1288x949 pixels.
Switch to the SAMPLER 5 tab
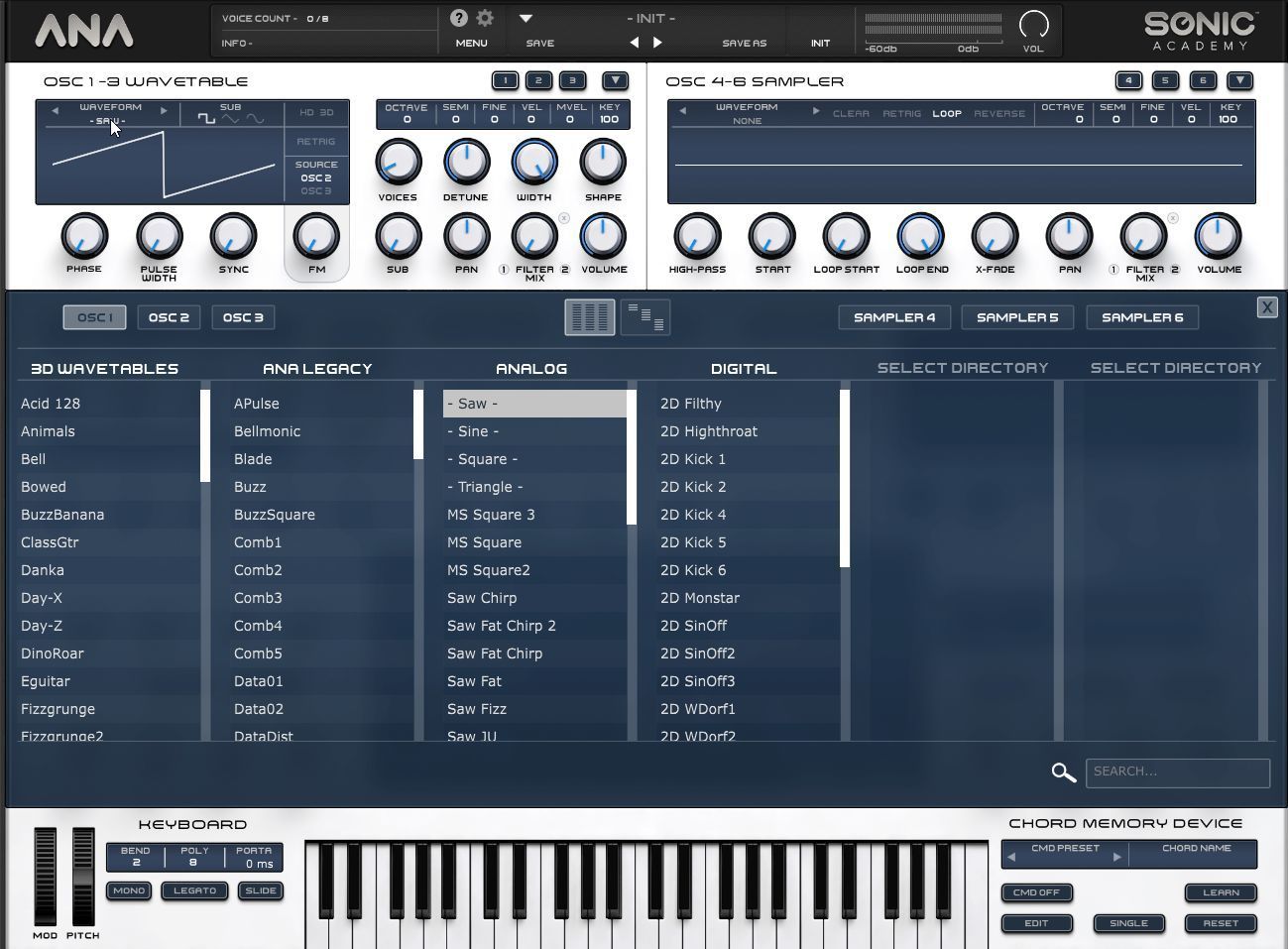pyautogui.click(x=1017, y=317)
